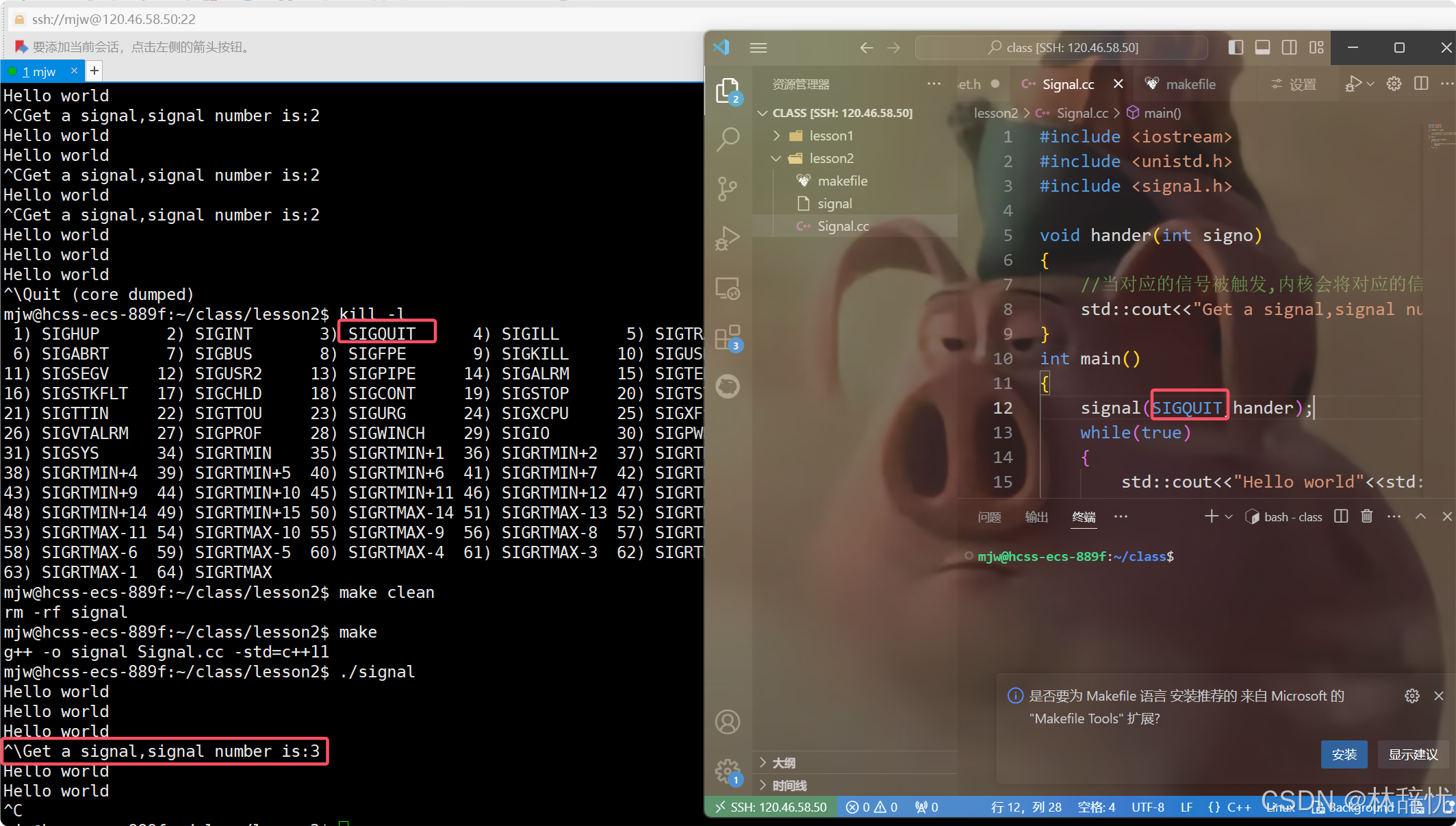Click the command center search box
The width and height of the screenshot is (1456, 826).
click(x=1061, y=47)
